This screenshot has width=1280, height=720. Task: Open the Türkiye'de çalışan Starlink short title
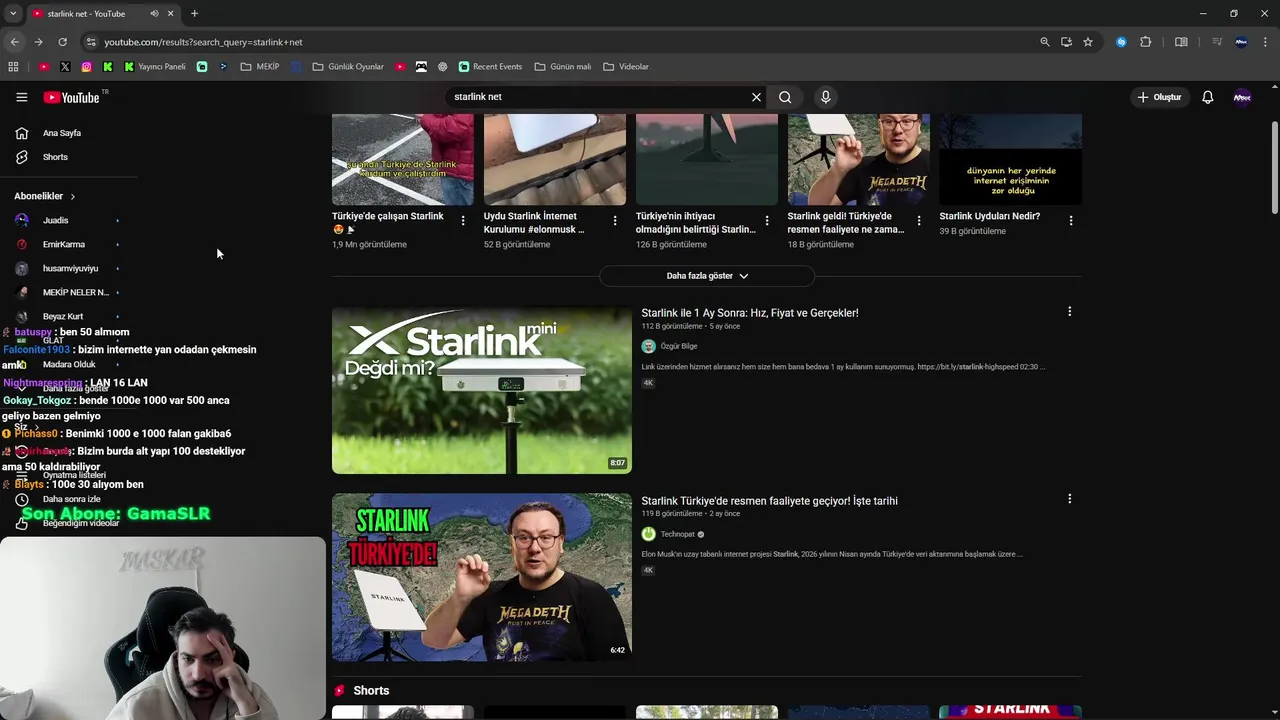click(x=388, y=222)
